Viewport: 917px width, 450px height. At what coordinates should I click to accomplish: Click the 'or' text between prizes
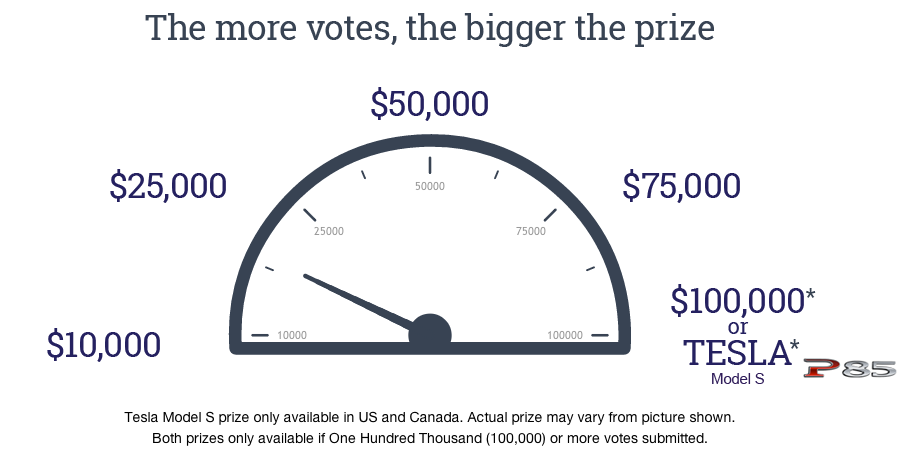(738, 327)
